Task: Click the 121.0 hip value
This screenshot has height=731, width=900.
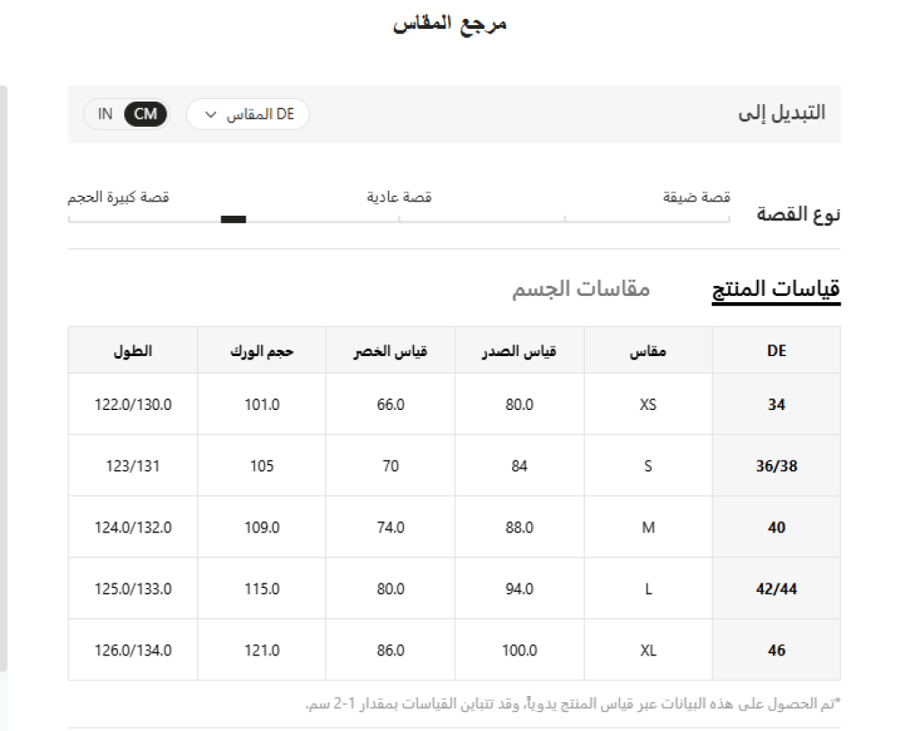Action: coord(262,650)
